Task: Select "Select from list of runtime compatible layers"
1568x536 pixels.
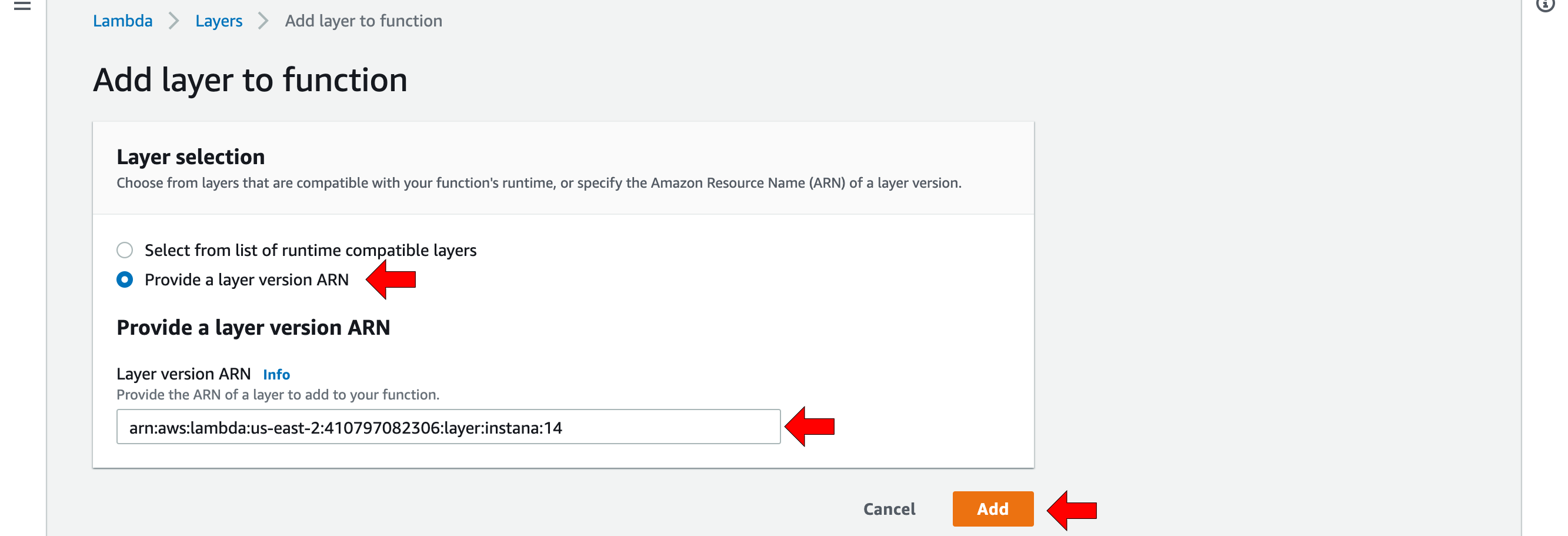Action: coord(125,250)
